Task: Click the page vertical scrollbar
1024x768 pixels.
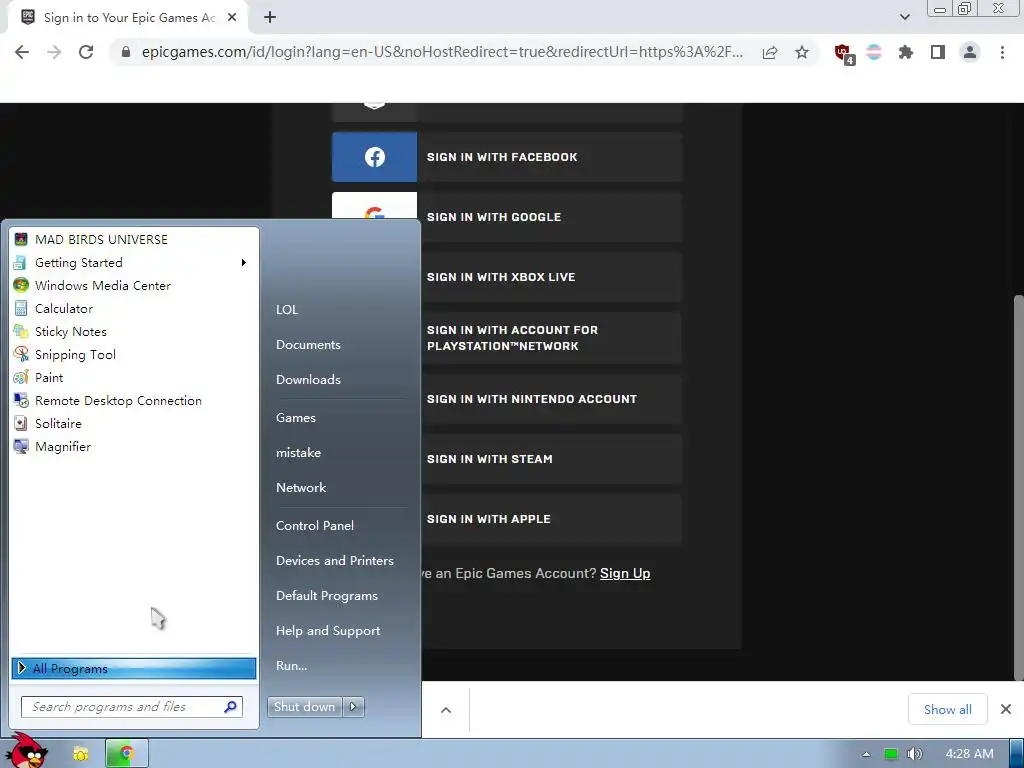Action: tap(1018, 487)
